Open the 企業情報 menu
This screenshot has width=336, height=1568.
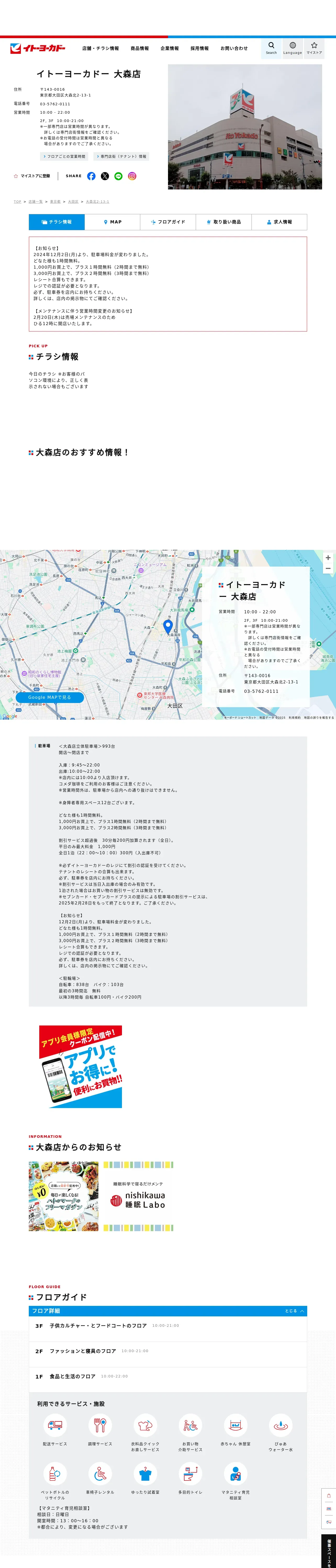point(170,48)
